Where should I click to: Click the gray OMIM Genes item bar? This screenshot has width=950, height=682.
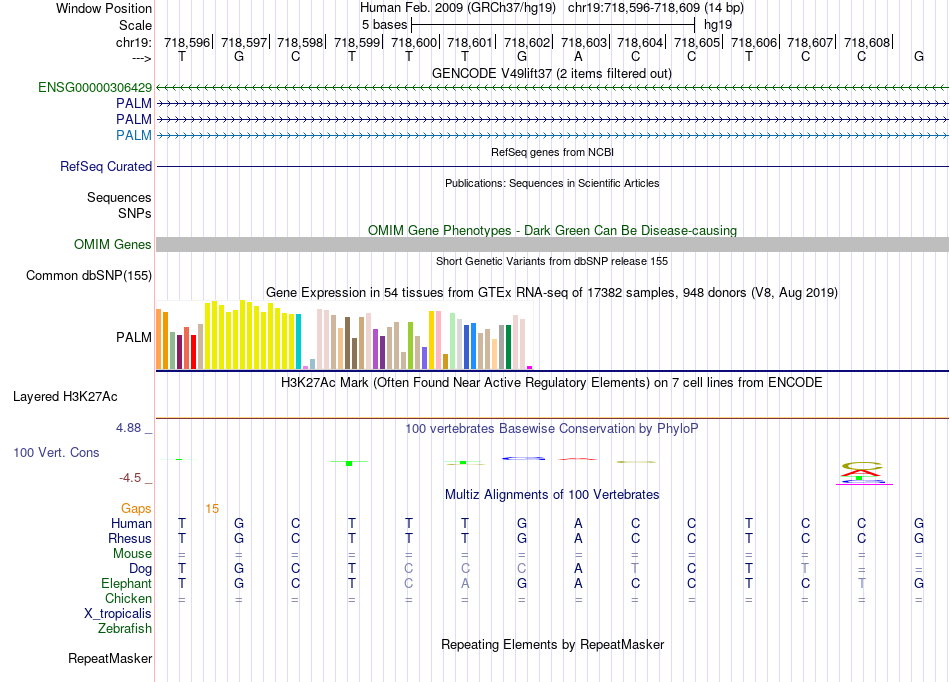pyautogui.click(x=552, y=245)
